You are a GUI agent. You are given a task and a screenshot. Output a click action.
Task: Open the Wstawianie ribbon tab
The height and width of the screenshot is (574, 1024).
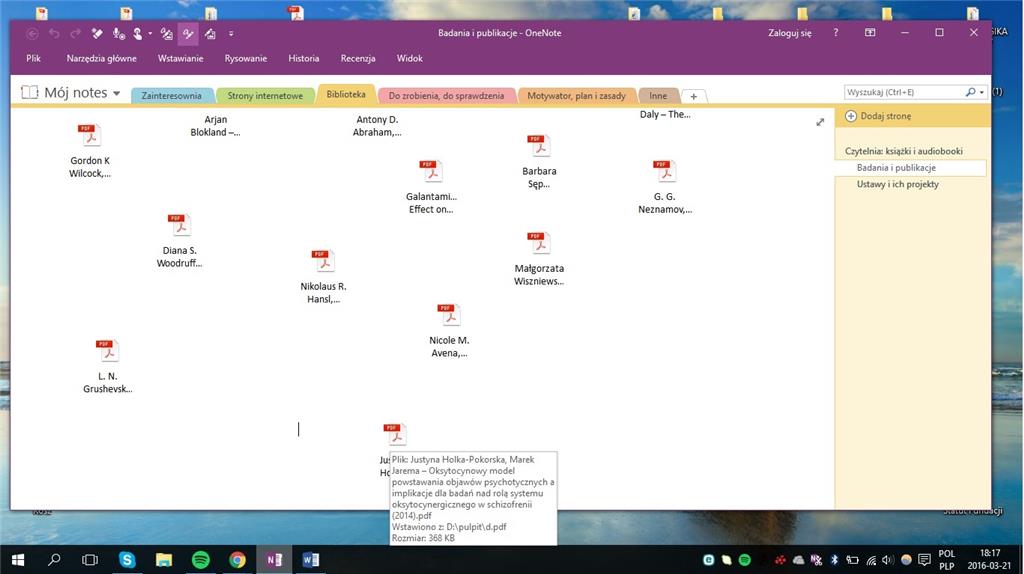click(180, 58)
